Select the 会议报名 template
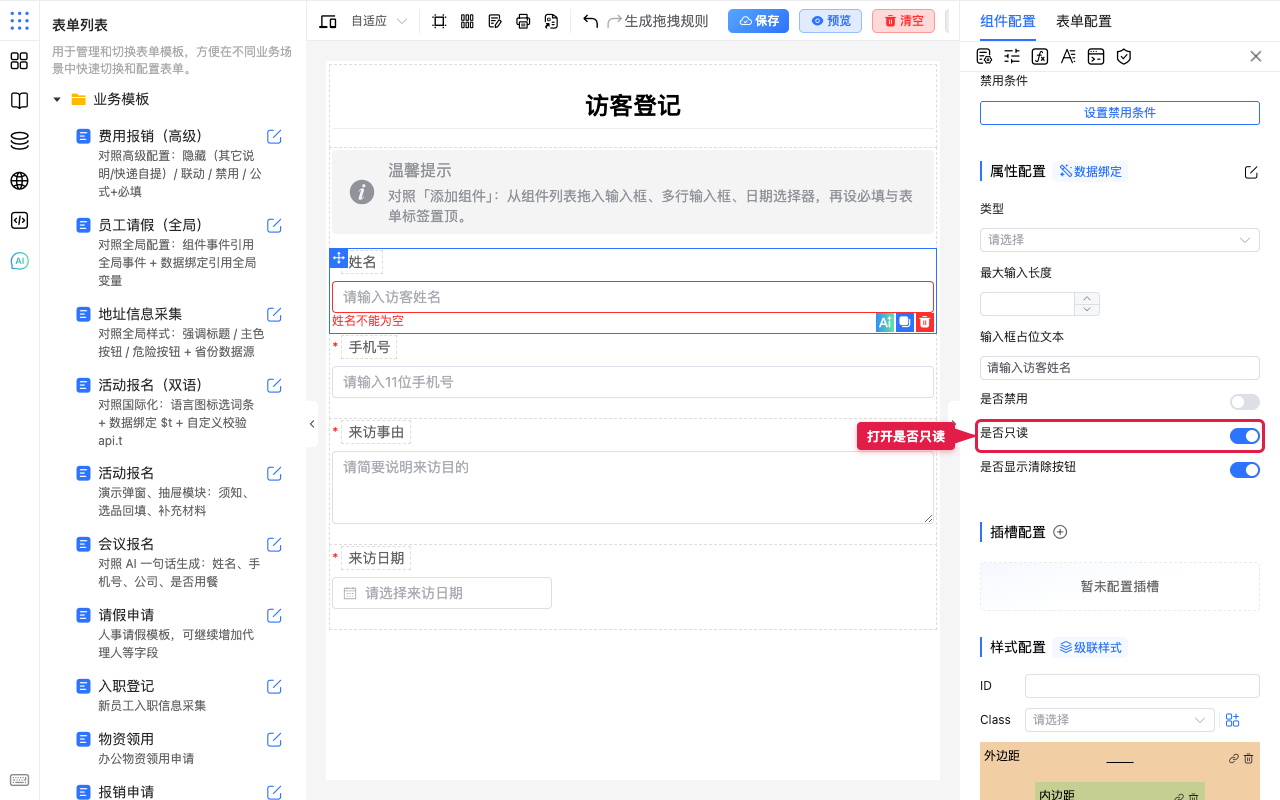The image size is (1280, 800). [x=126, y=544]
